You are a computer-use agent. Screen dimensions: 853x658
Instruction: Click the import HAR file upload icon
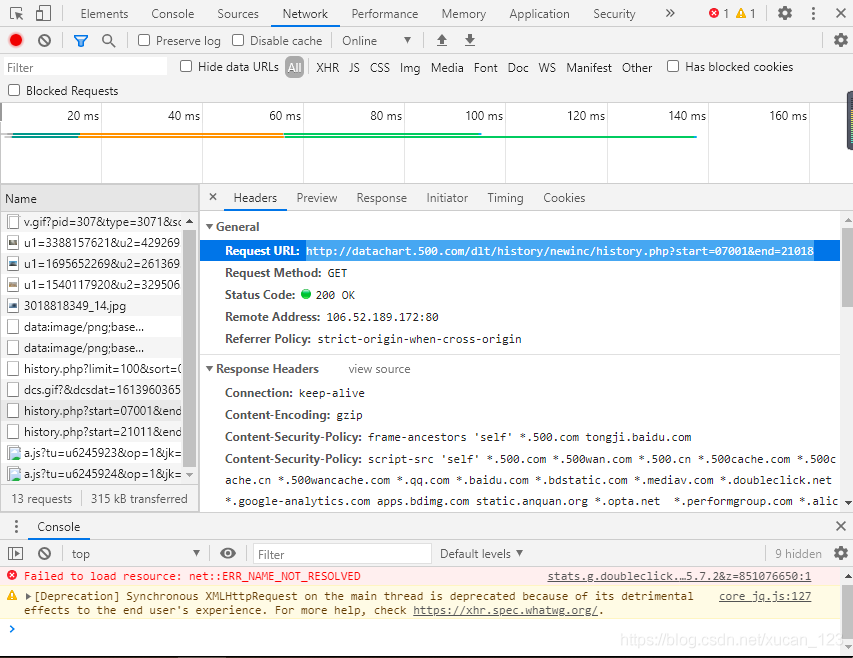click(441, 40)
